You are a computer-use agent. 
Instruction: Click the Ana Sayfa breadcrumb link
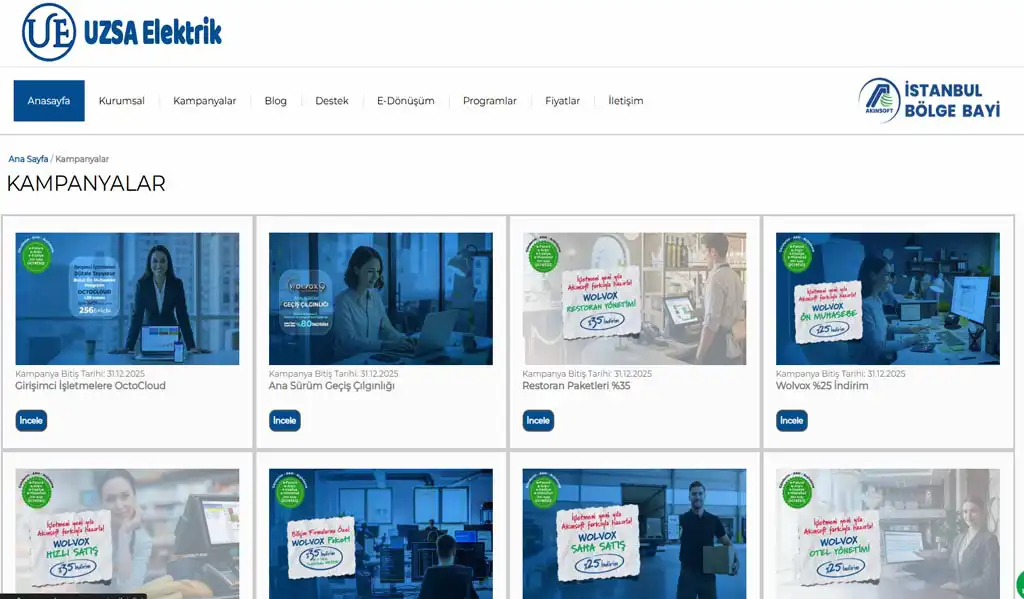point(28,159)
